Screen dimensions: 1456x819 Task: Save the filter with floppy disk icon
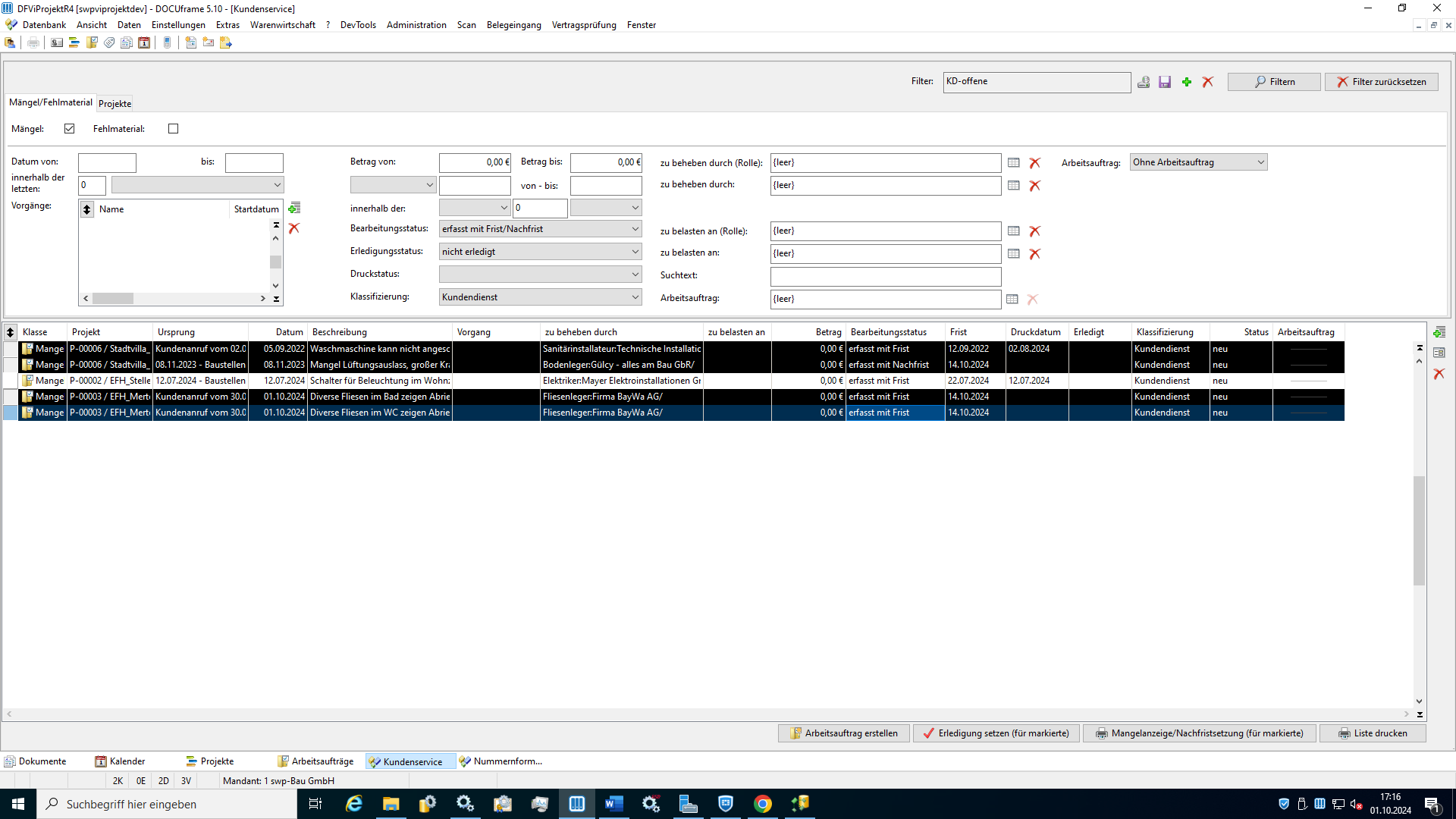pos(1165,82)
